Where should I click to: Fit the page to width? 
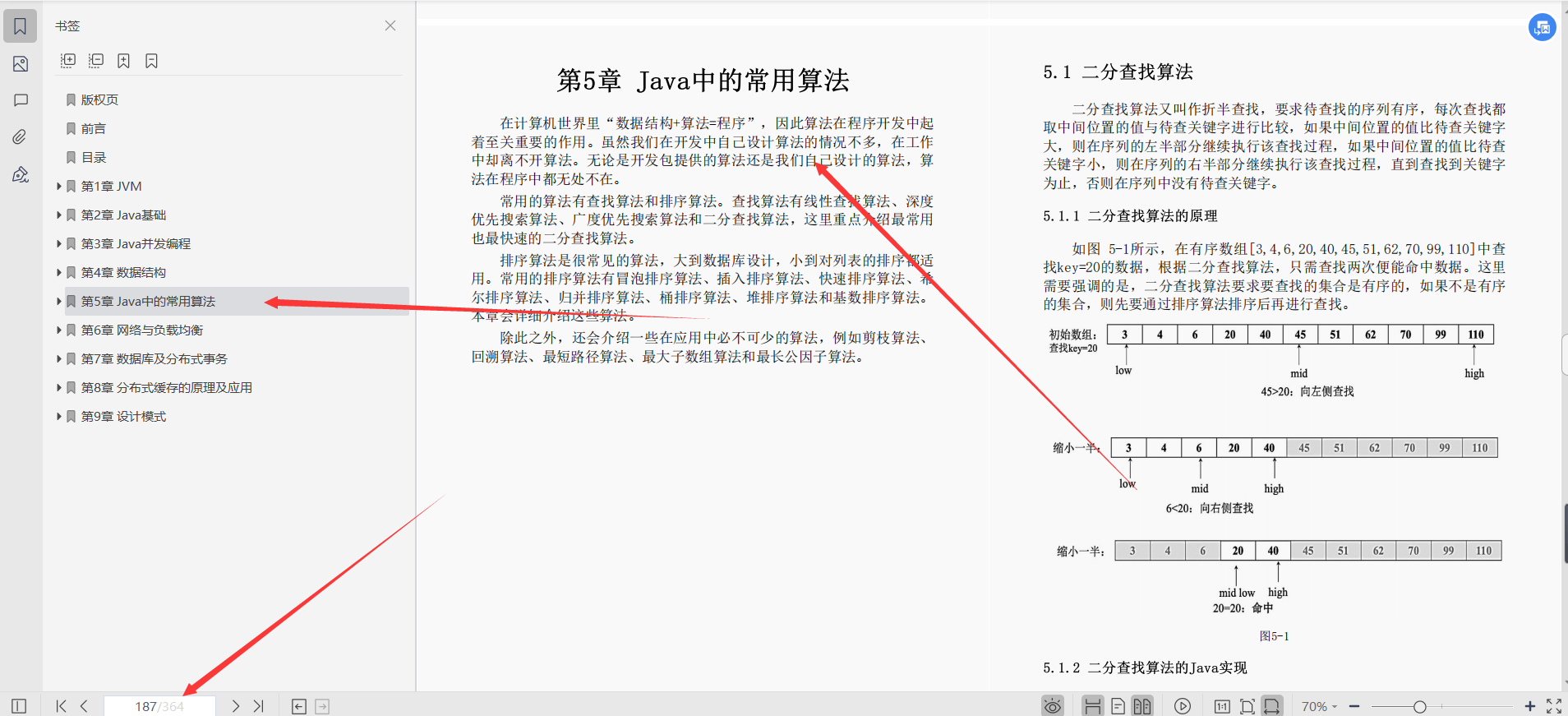(1272, 706)
